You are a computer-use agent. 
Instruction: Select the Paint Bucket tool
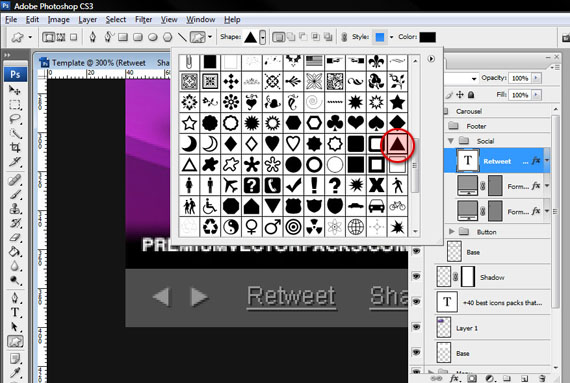click(x=15, y=251)
